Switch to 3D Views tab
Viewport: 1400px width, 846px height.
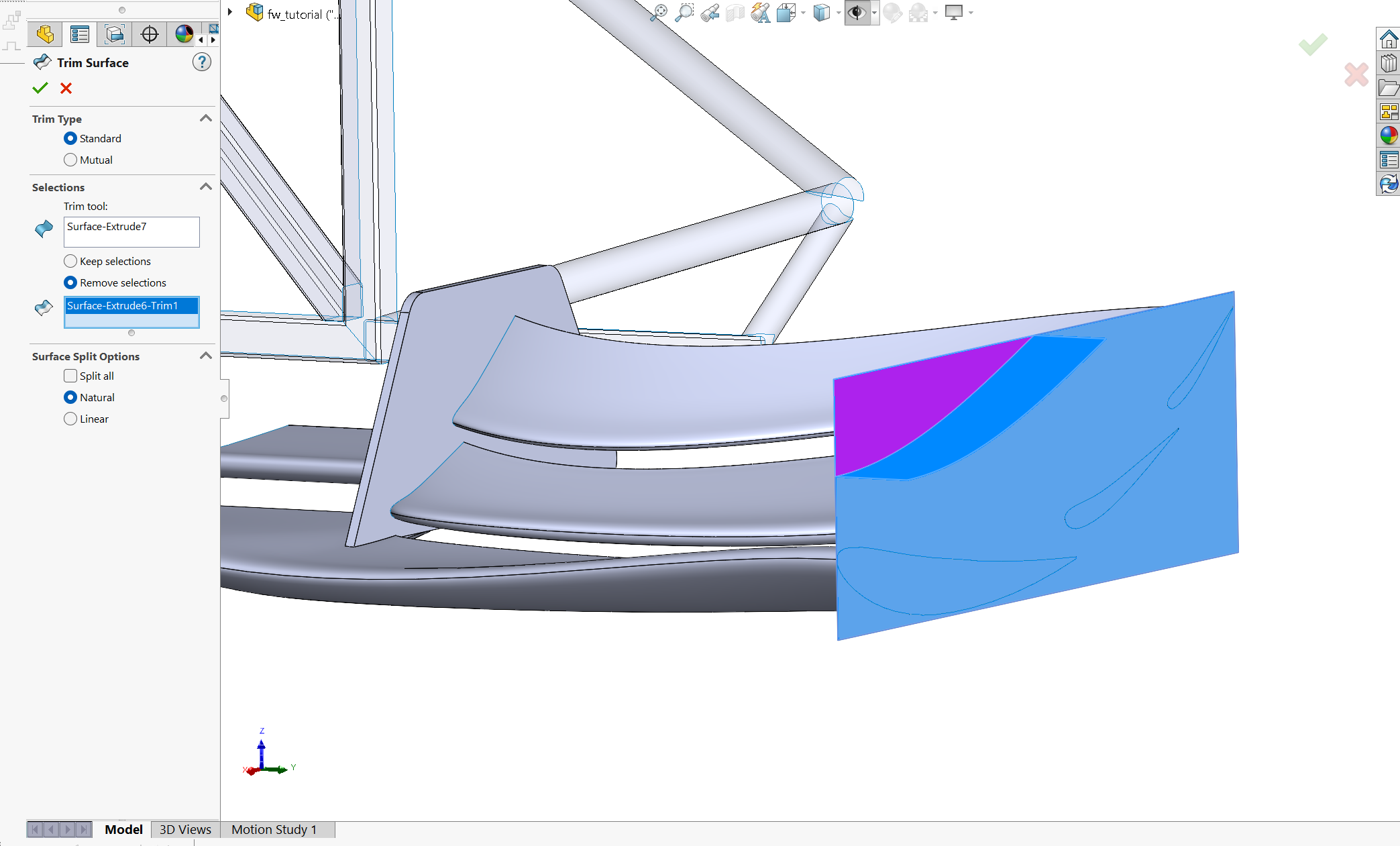(x=185, y=829)
